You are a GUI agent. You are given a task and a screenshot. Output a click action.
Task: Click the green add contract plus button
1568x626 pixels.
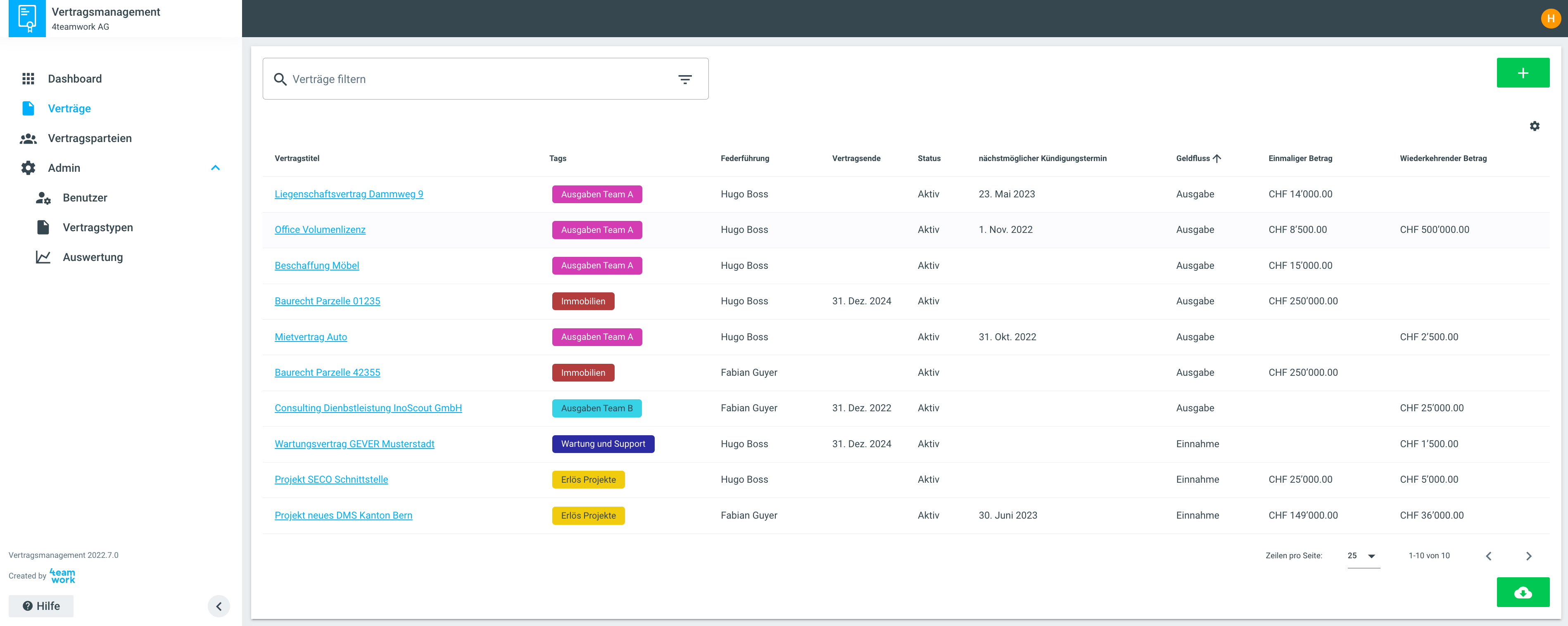(1522, 73)
